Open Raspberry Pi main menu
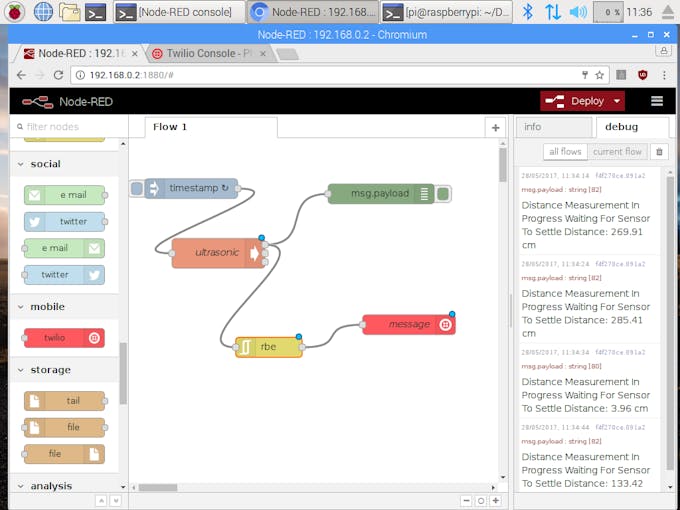This screenshot has width=680, height=510. click(x=15, y=12)
